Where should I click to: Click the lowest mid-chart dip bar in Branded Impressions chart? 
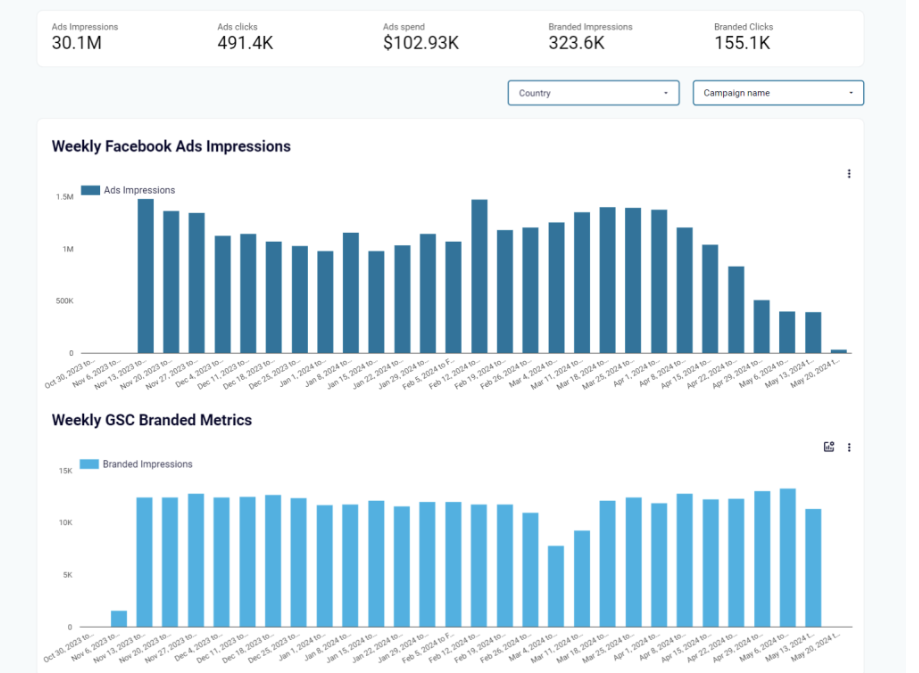point(556,586)
